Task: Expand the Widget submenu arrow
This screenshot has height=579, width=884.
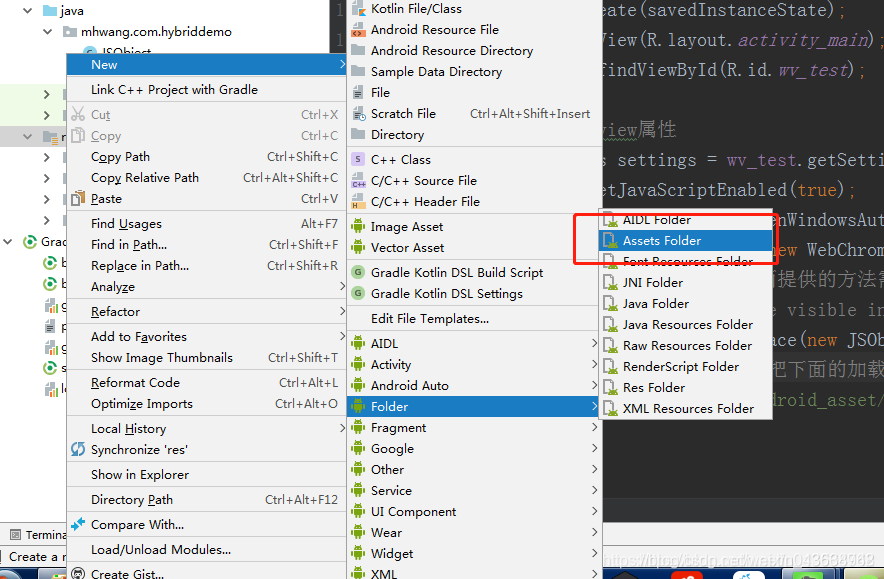Action: (594, 553)
